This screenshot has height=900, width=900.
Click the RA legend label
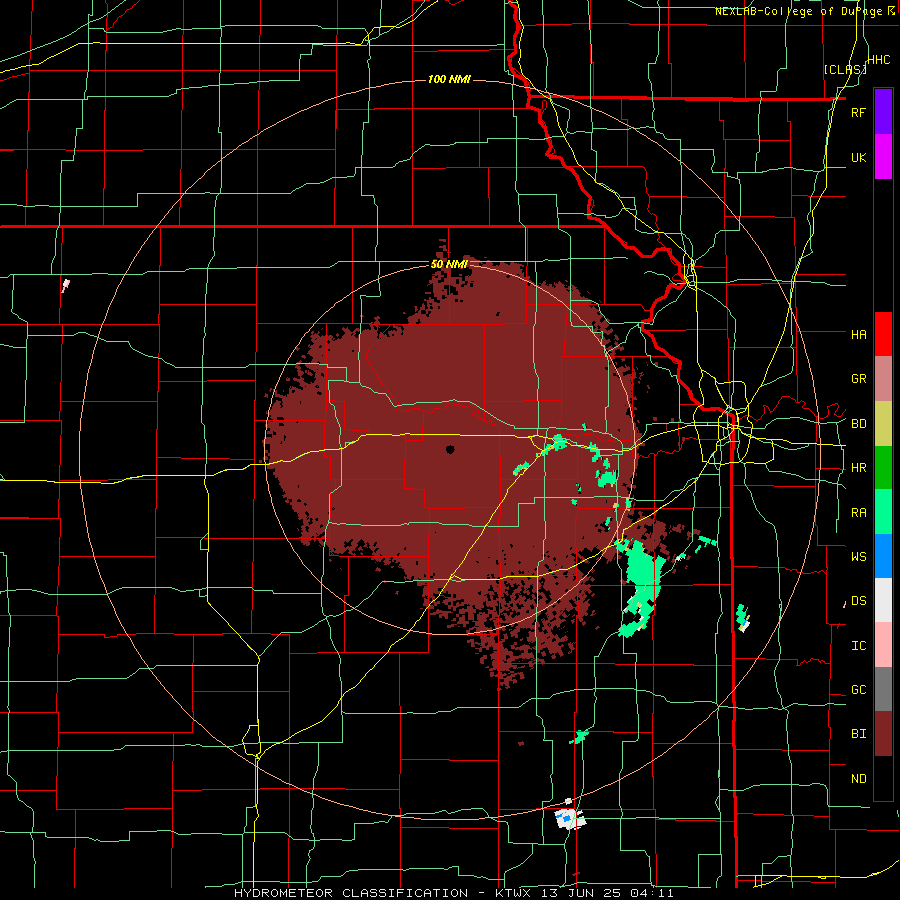pyautogui.click(x=858, y=513)
